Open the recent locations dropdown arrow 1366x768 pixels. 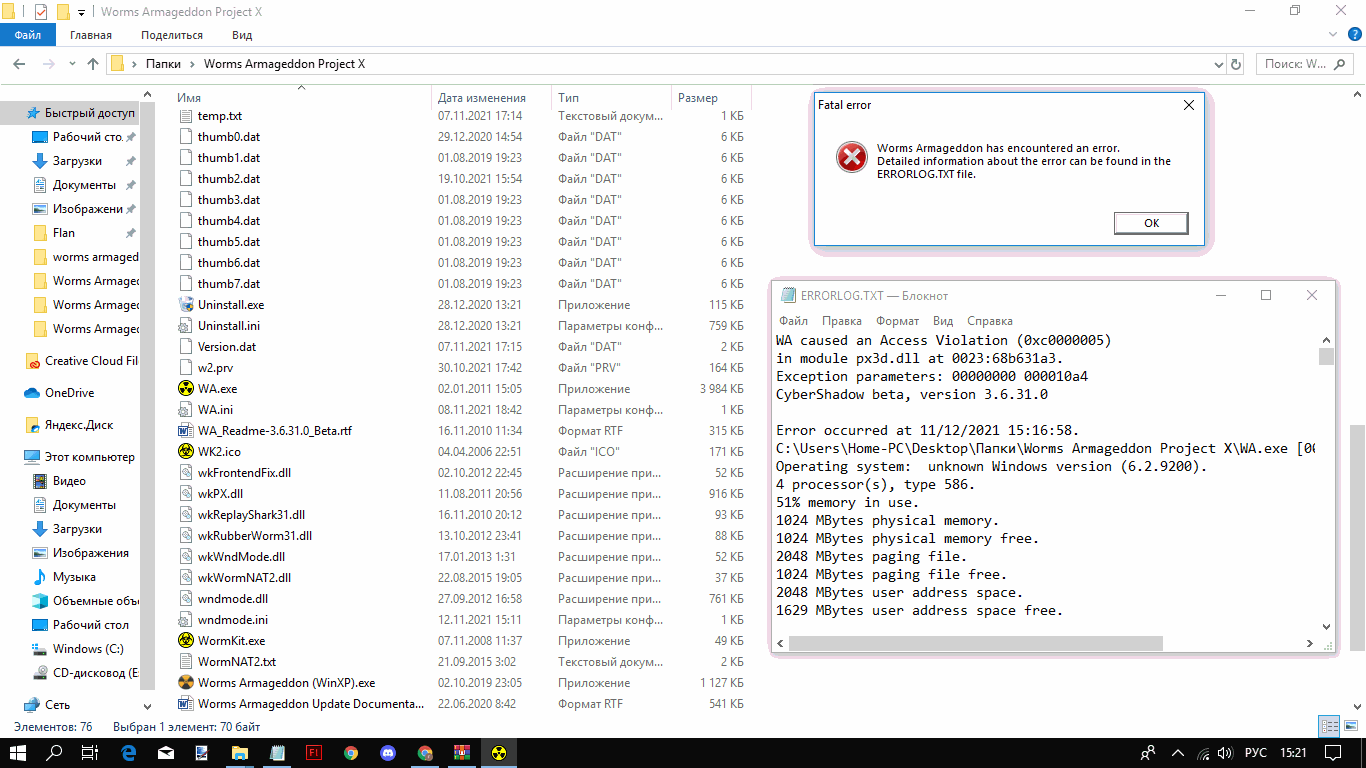[x=72, y=64]
